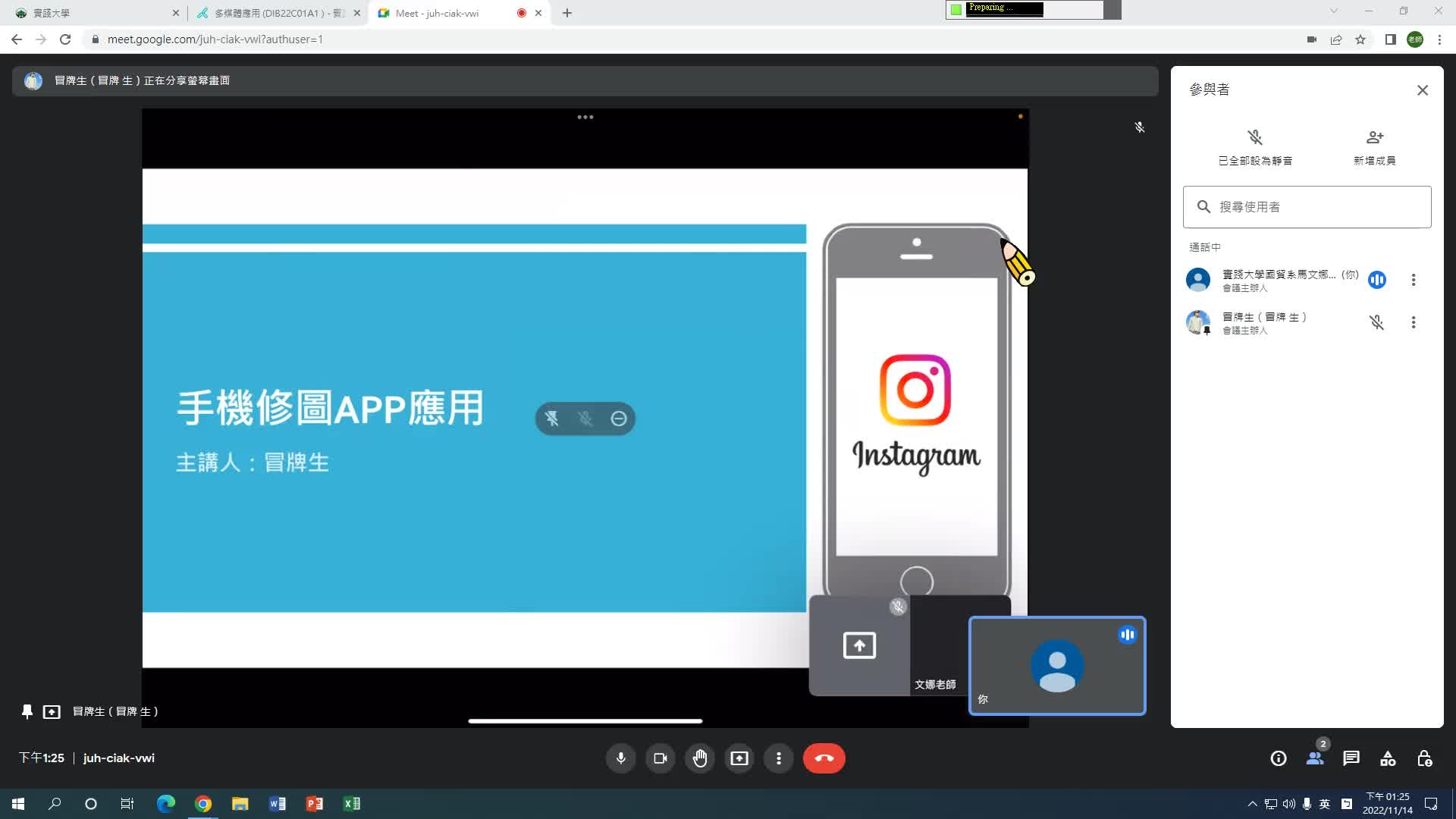
Task: Open Windows taskbar search
Action: [x=55, y=804]
